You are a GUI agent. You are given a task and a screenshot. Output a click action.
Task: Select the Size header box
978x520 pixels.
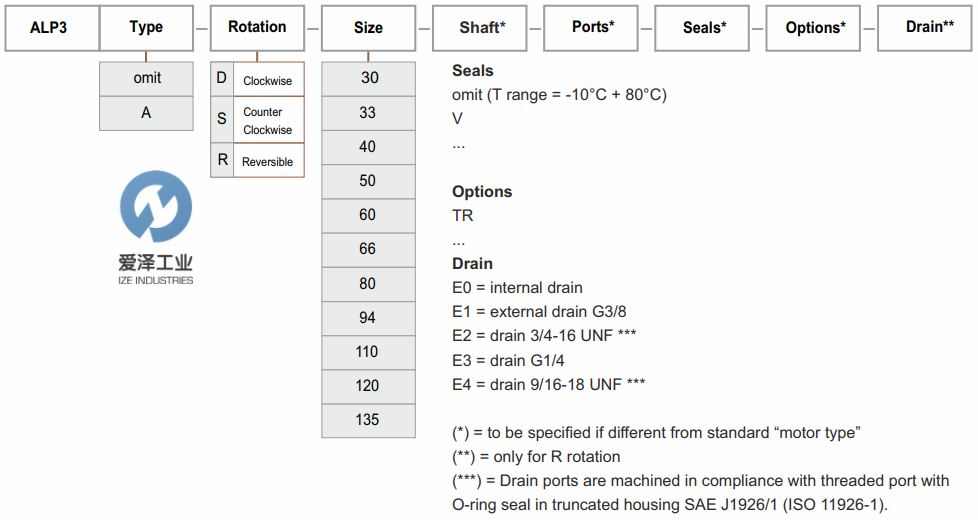tap(368, 28)
